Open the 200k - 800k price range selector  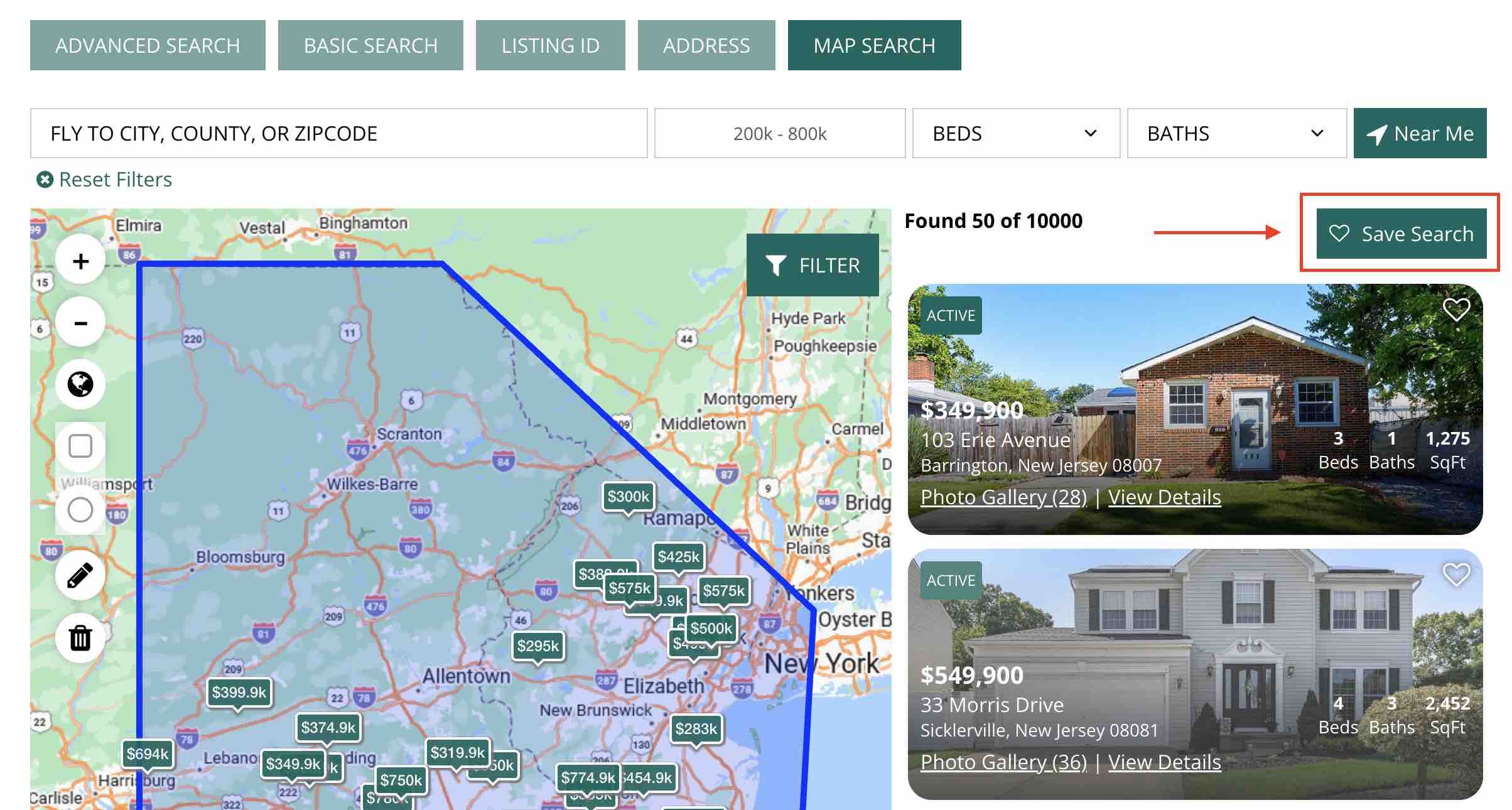click(780, 133)
